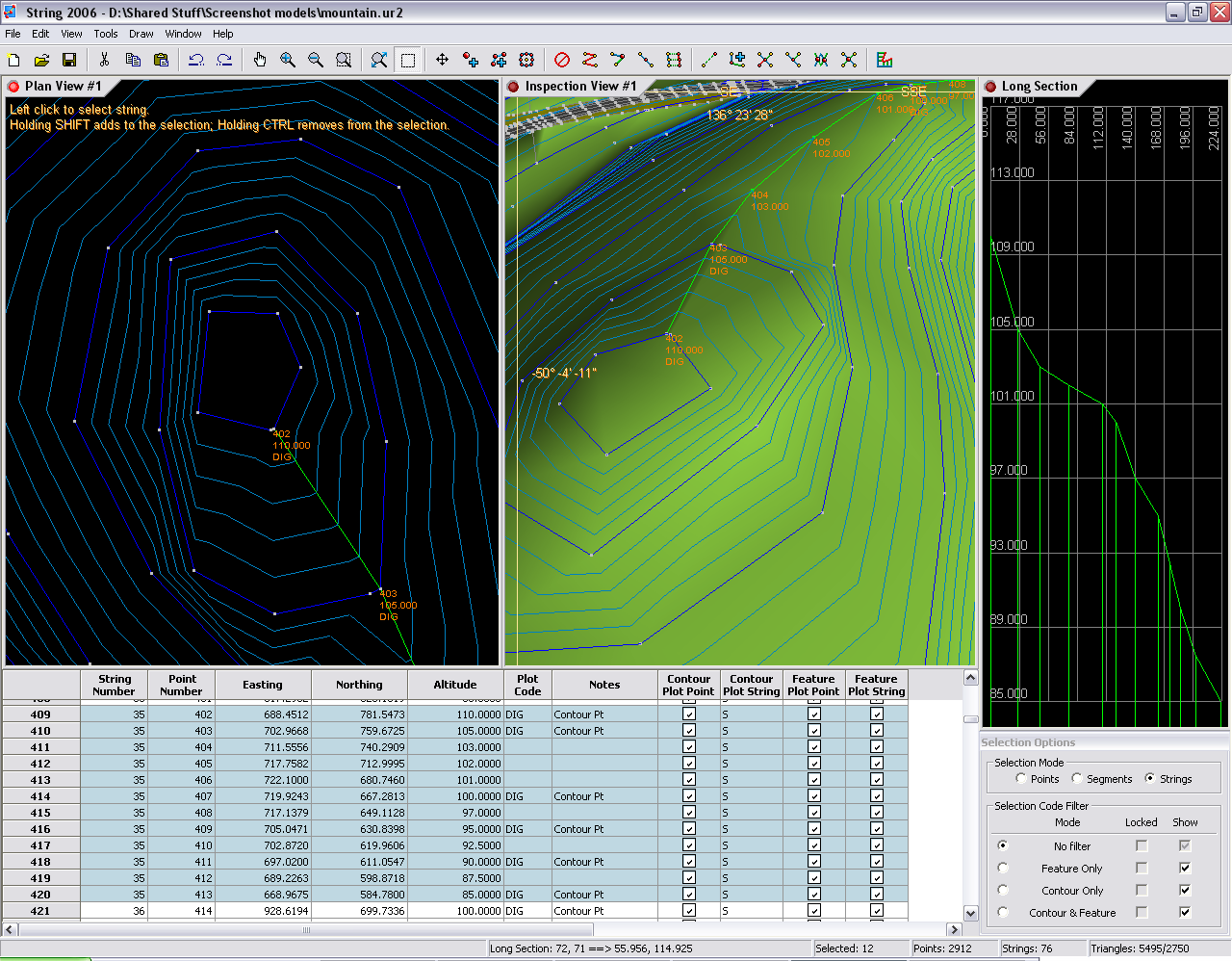The image size is (1232, 961).
Task: Open the Draw menu
Action: point(141,34)
